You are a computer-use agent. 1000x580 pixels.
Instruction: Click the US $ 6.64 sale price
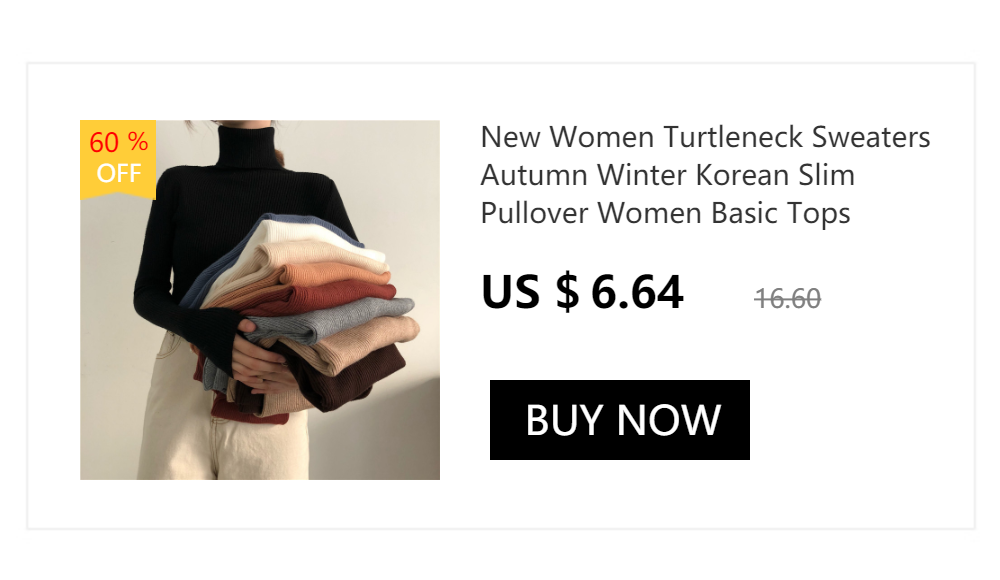click(582, 292)
